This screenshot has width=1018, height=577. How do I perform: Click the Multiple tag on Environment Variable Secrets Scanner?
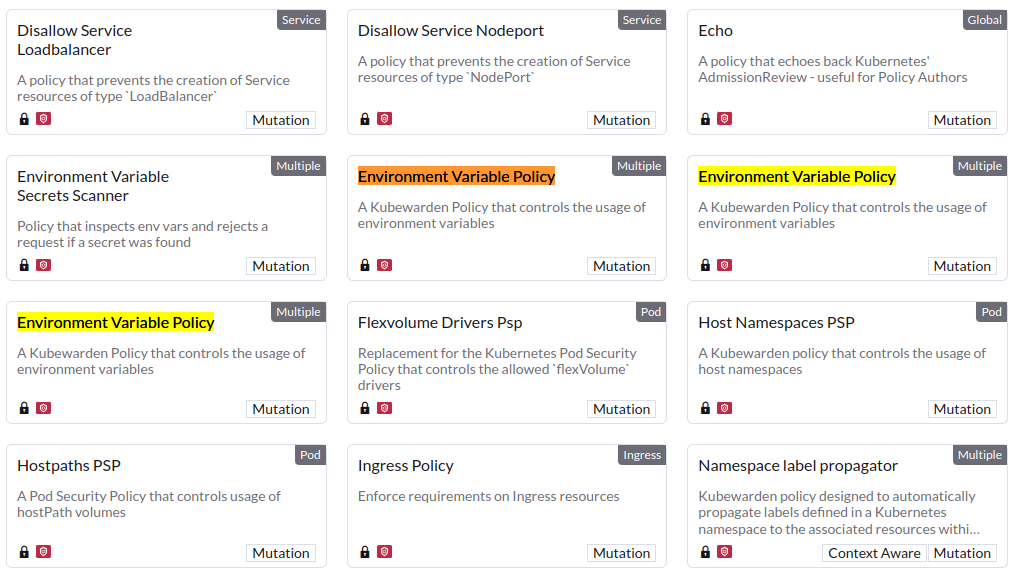tap(298, 165)
